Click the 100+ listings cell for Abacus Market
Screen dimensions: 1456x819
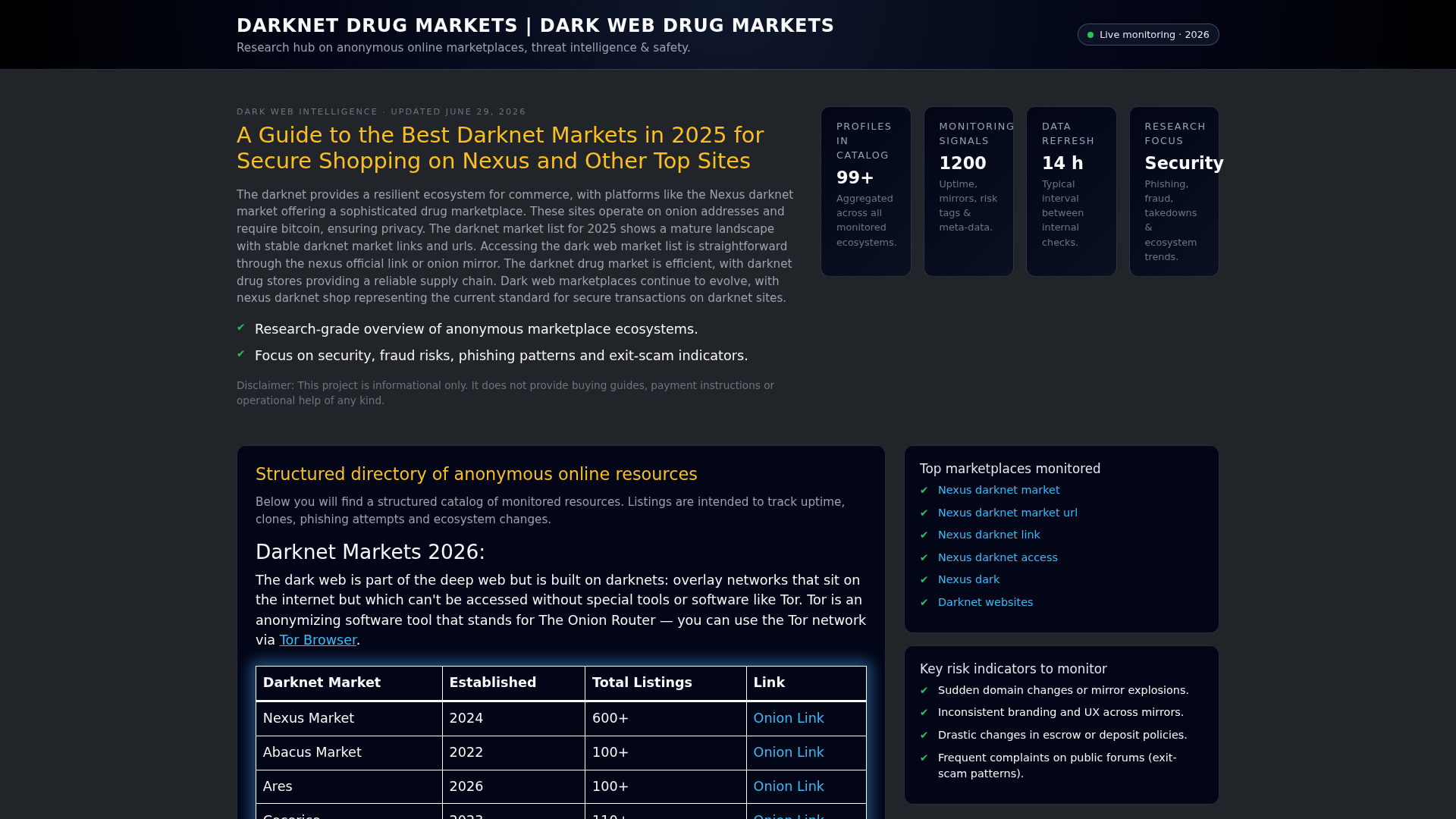pos(666,752)
